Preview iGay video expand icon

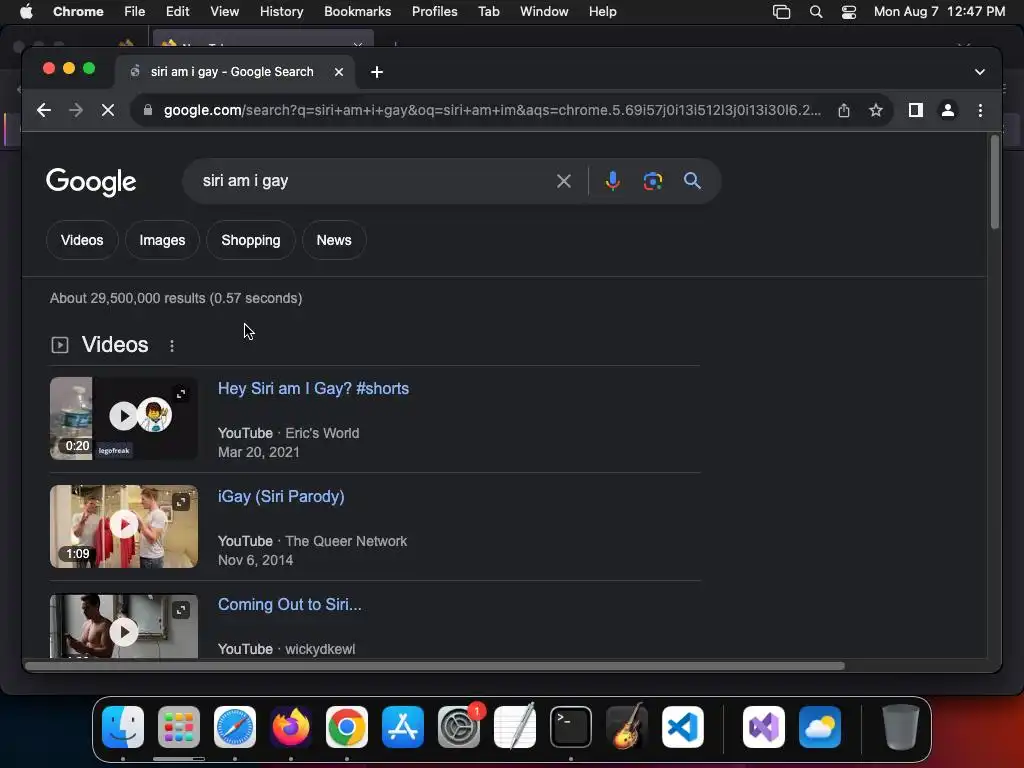click(x=181, y=502)
